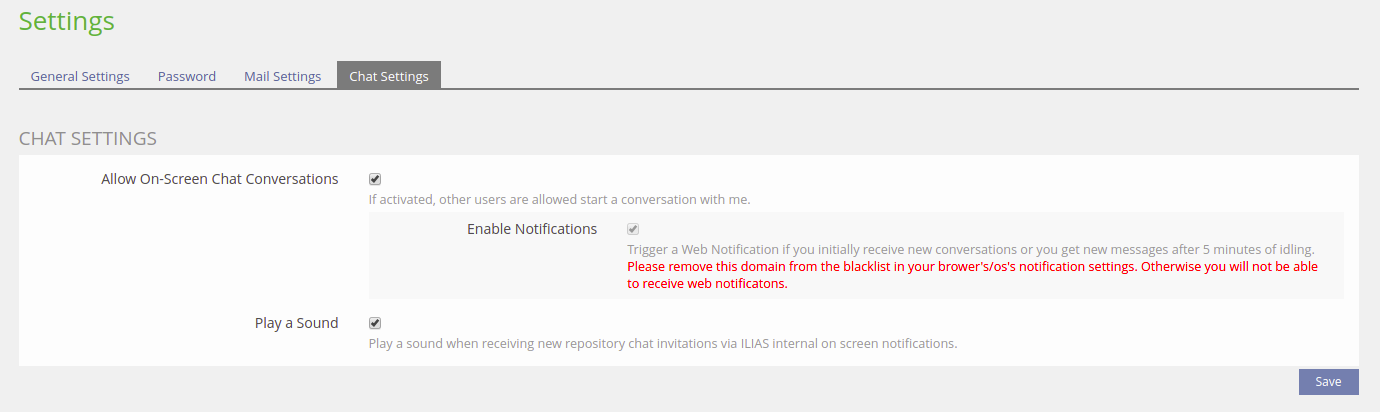Viewport: 1380px width, 412px height.
Task: Click the red blacklist warning message
Action: pos(972,267)
